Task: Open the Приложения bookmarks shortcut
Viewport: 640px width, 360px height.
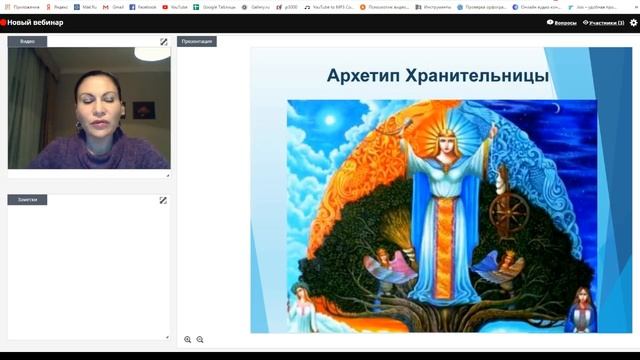Action: [22, 7]
